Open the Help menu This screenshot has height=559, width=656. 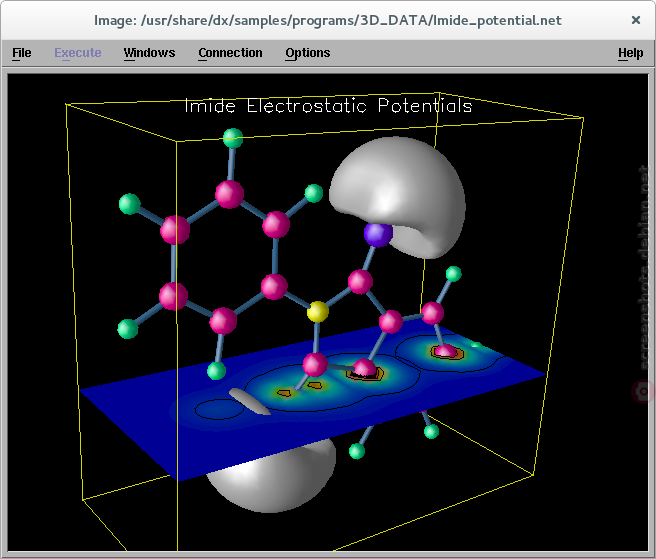coord(630,53)
